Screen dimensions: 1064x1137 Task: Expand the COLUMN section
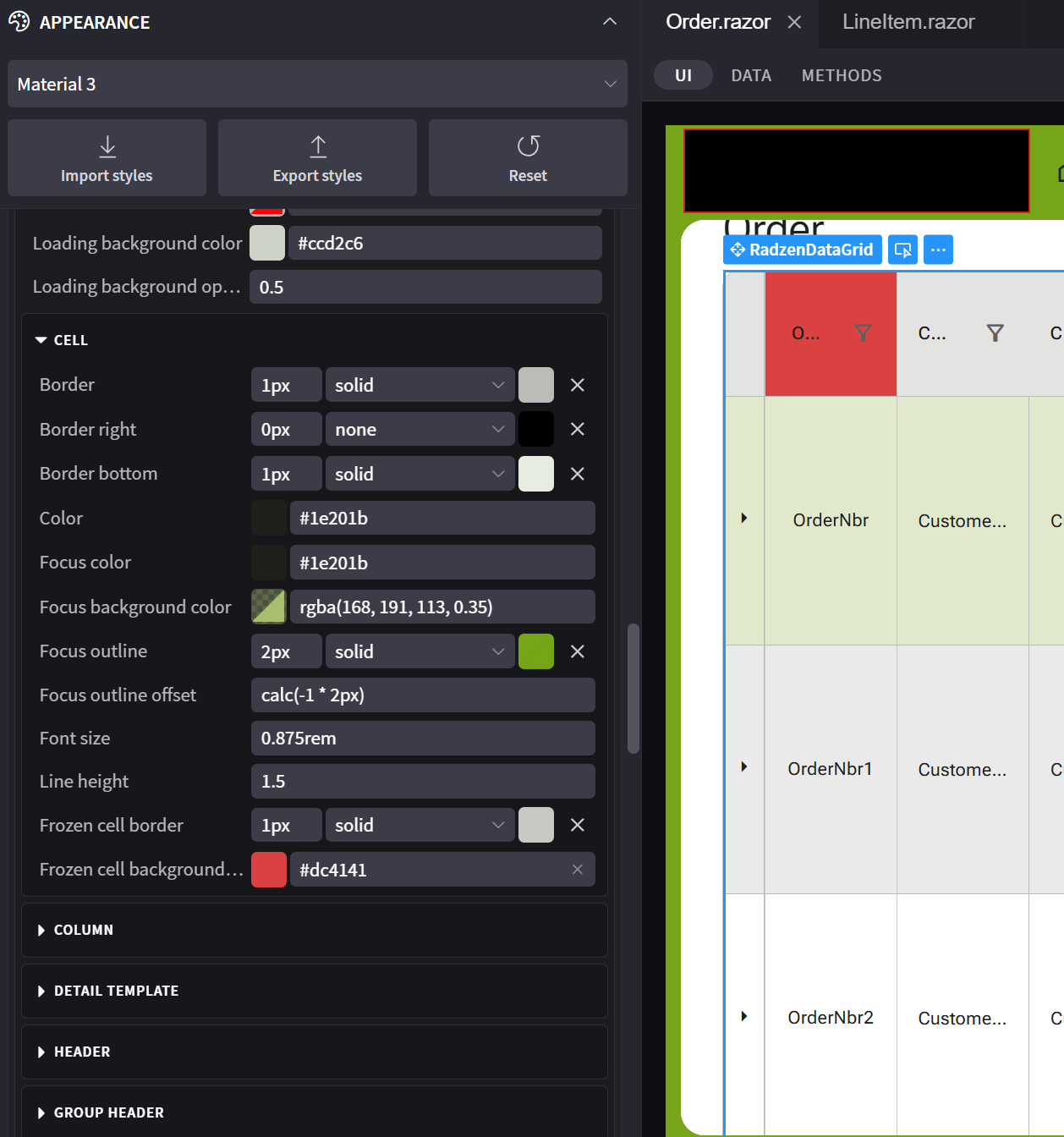point(84,930)
